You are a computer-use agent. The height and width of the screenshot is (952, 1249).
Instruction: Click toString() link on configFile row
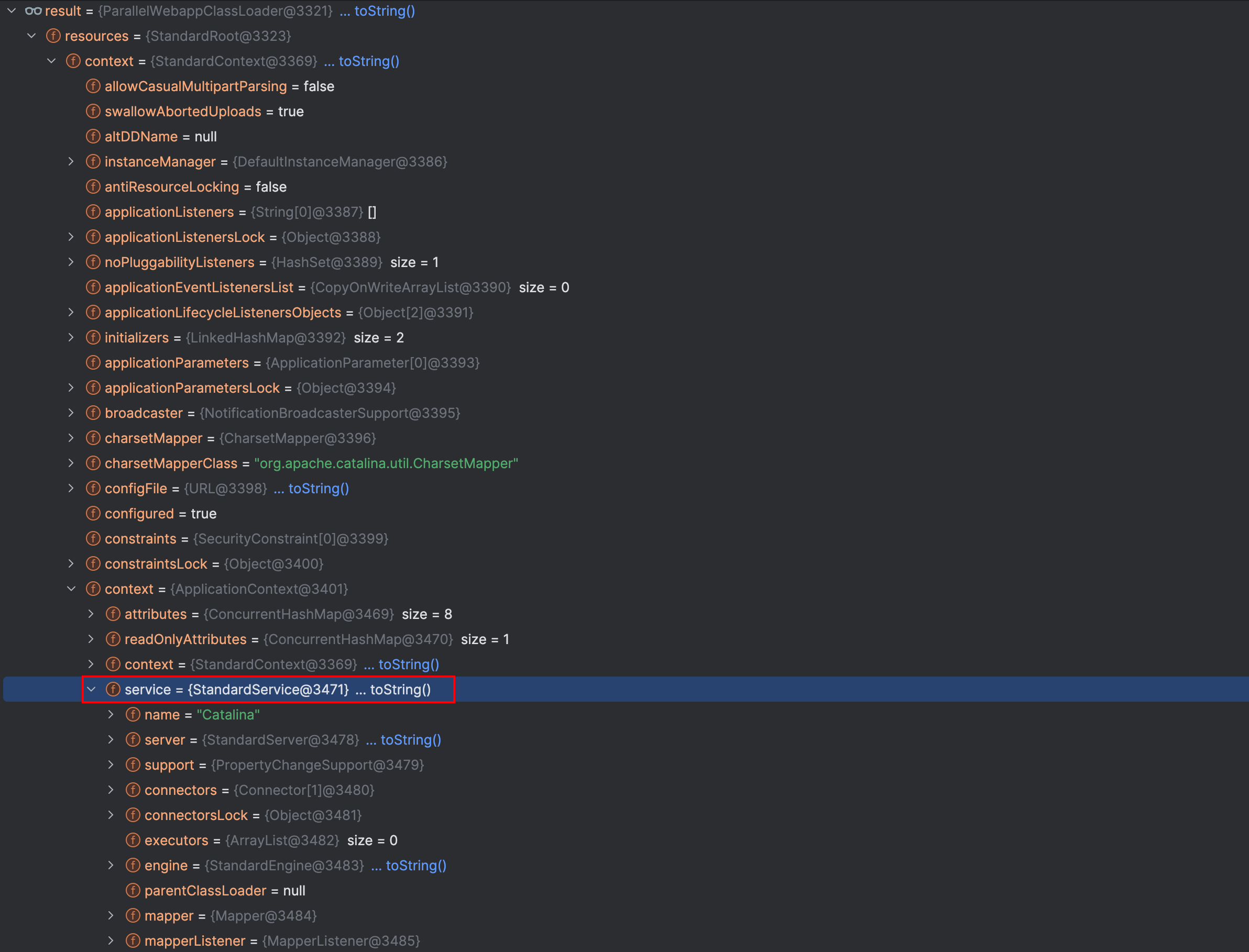[x=318, y=488]
